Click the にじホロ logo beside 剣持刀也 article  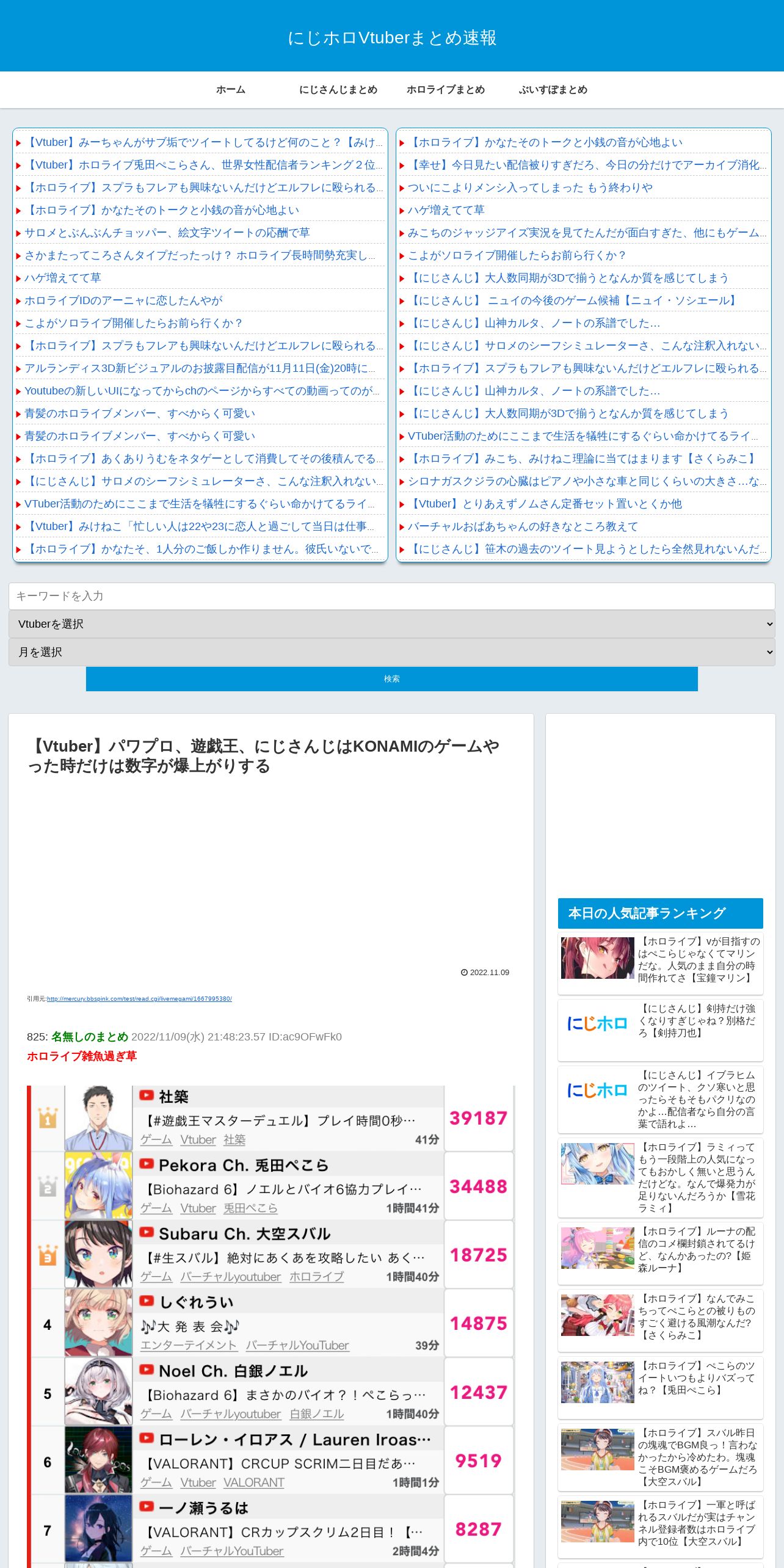coord(598,1023)
